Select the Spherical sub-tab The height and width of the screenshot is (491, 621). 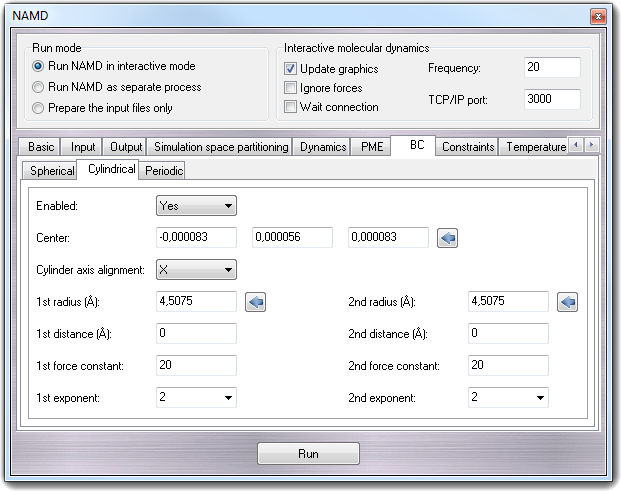pos(50,171)
